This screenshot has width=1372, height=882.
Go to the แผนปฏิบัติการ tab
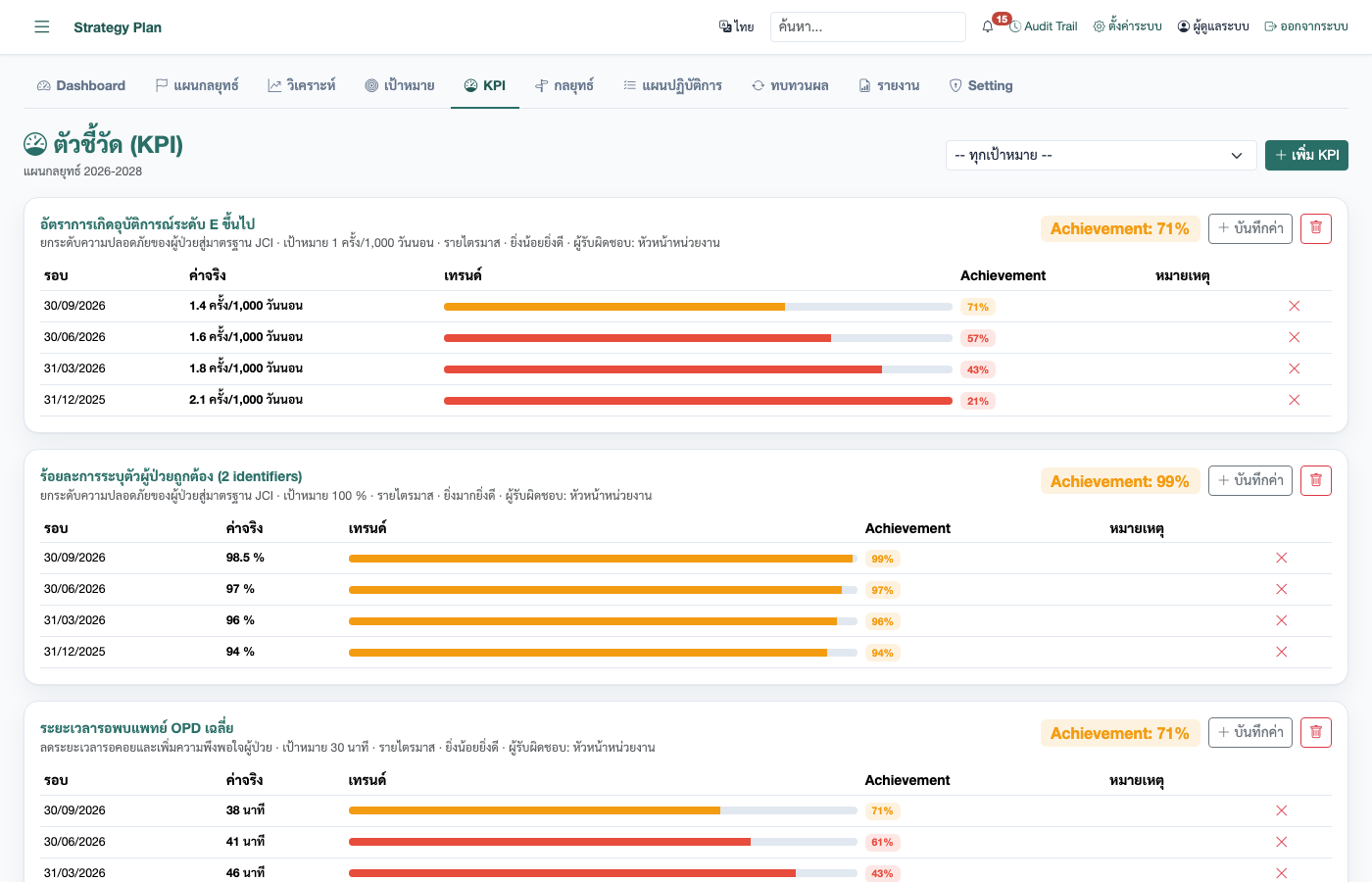coord(672,85)
